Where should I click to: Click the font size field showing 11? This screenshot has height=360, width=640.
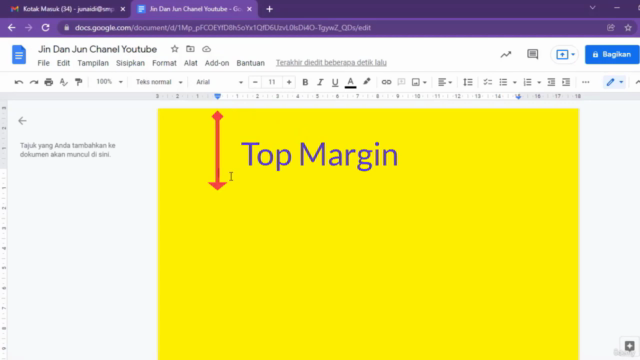tap(272, 82)
